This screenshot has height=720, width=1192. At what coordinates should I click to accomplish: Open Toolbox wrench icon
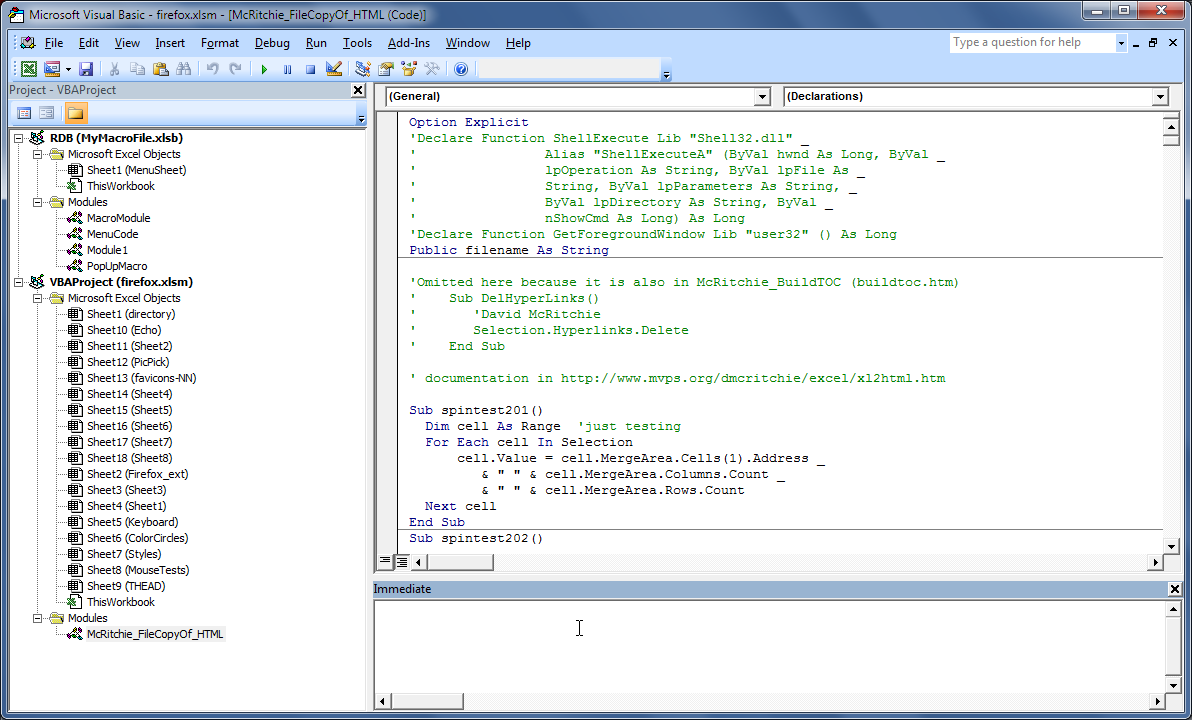(x=432, y=69)
